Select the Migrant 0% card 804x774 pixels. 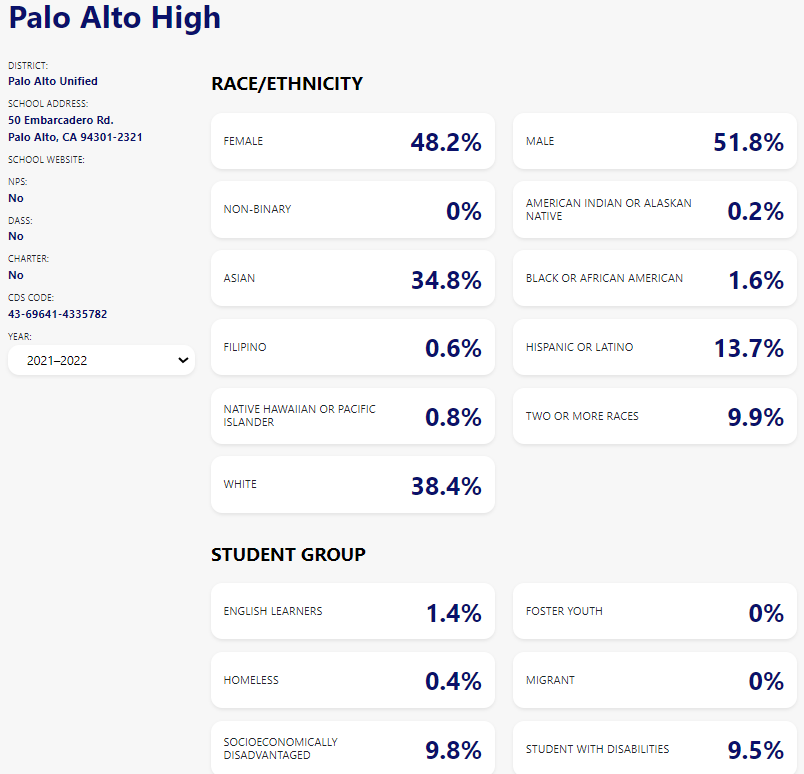654,681
